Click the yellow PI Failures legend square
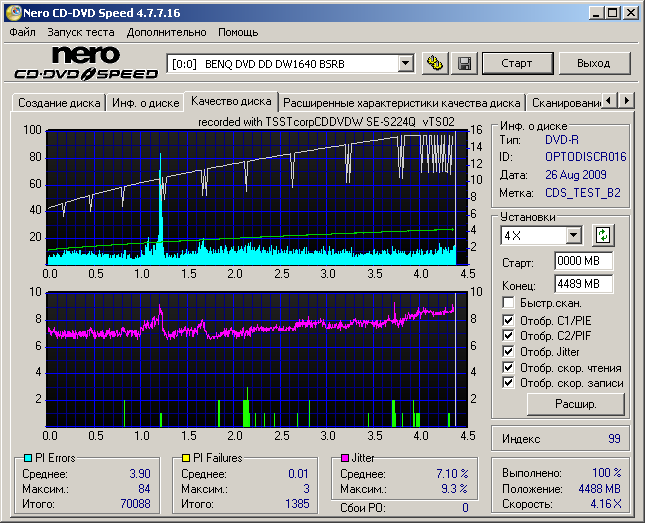645x523 pixels. 185,458
